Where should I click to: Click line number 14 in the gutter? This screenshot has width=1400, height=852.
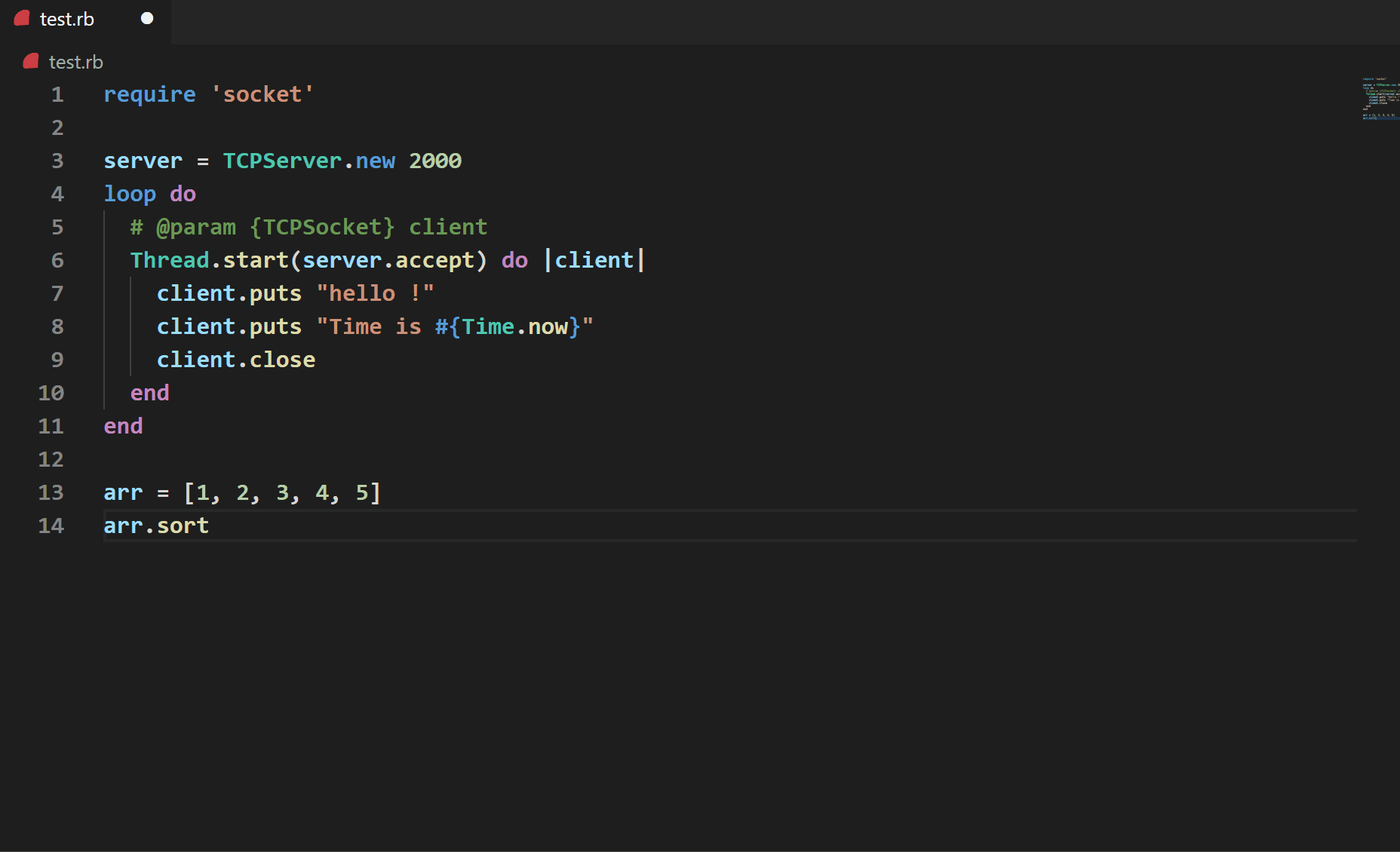pyautogui.click(x=51, y=526)
